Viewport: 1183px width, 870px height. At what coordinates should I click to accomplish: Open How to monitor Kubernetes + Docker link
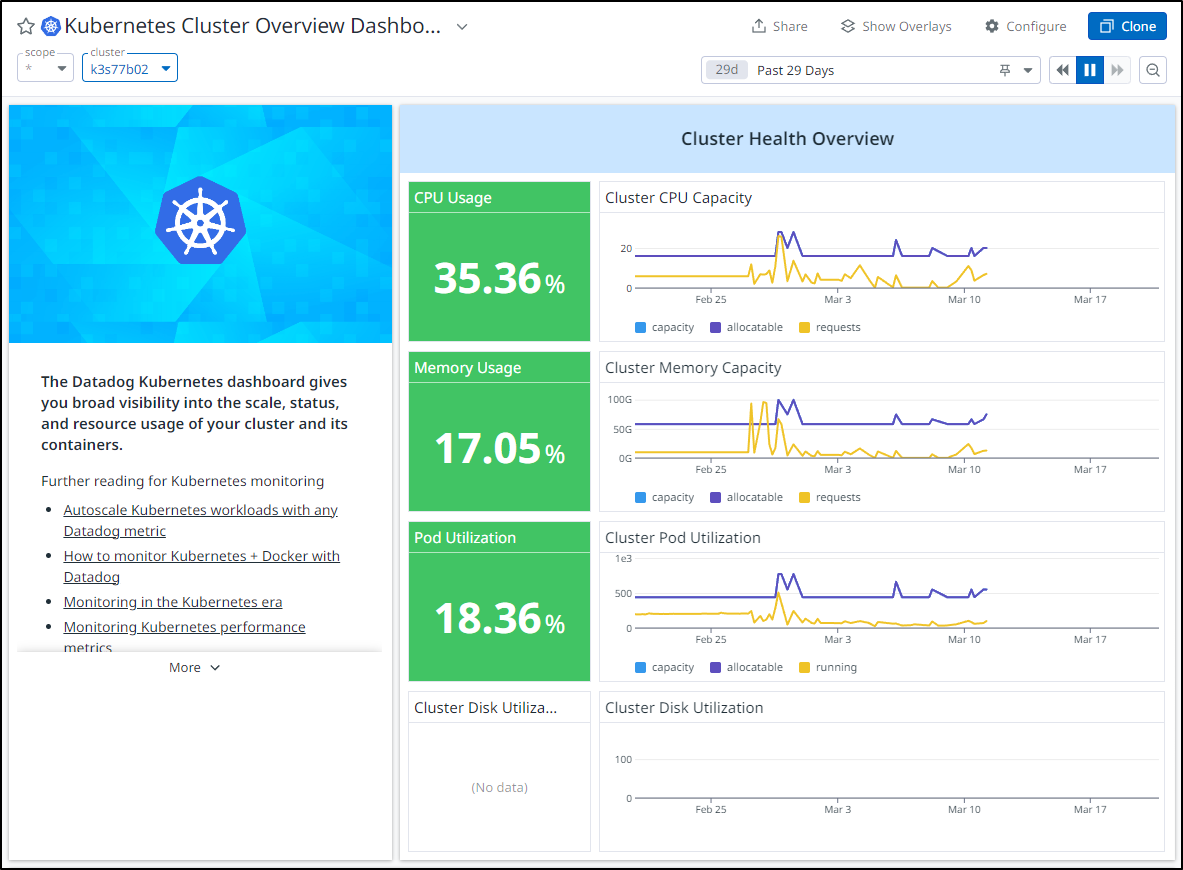201,567
